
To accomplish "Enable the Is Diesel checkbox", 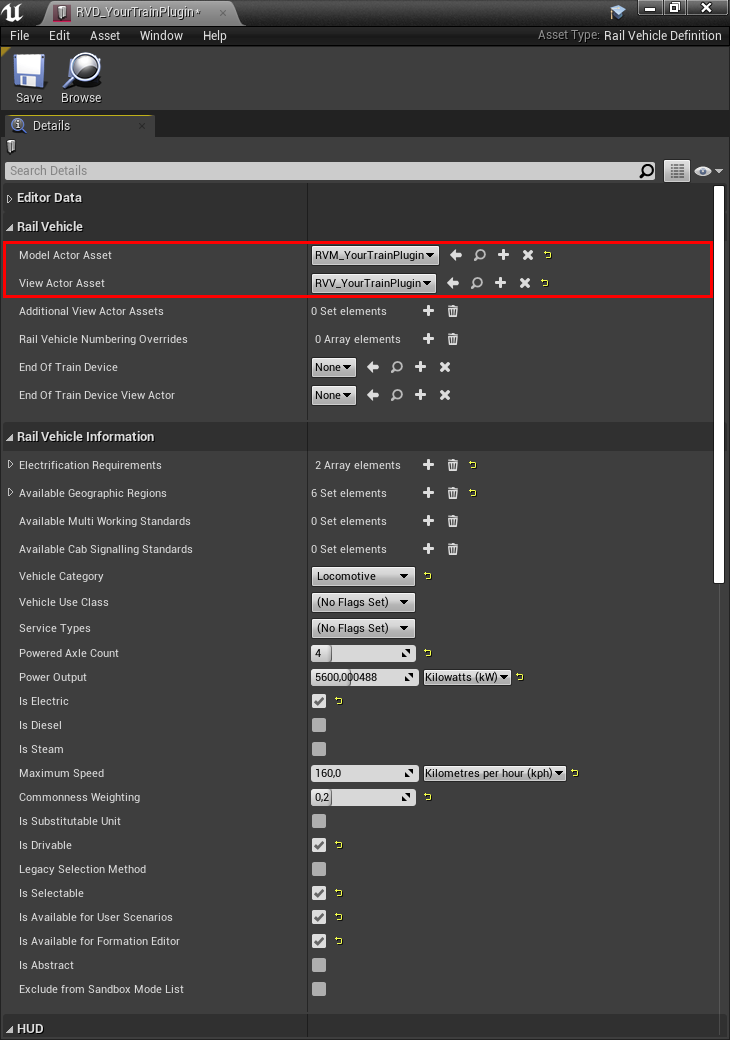I will [319, 725].
